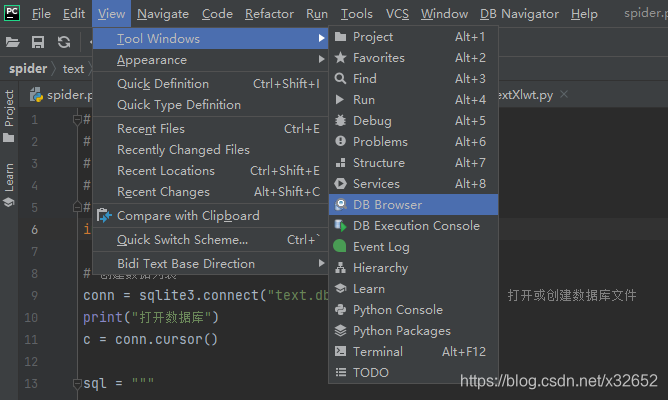Open the Tools menu
Image resolution: width=668 pixels, height=400 pixels.
pos(357,14)
